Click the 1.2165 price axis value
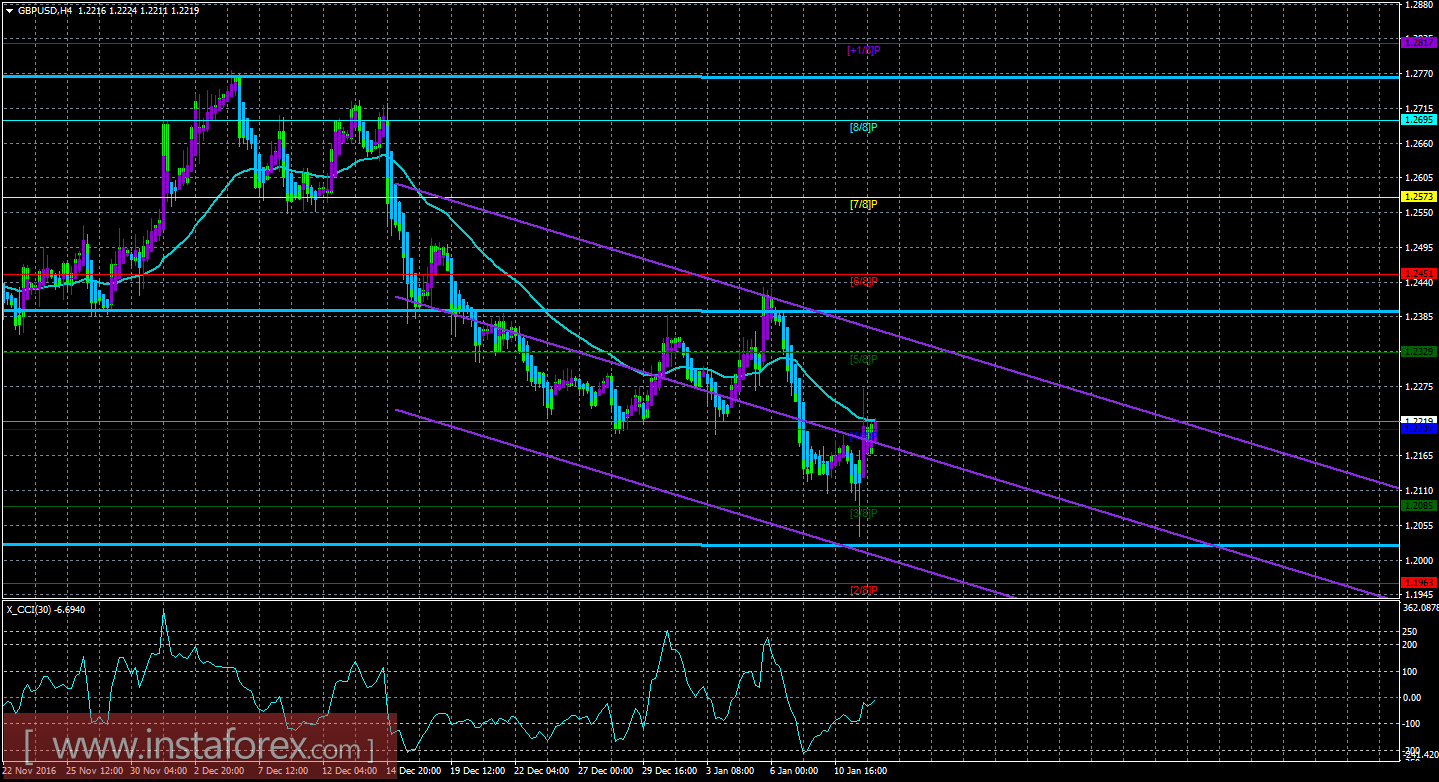1439x782 pixels. tap(1419, 456)
